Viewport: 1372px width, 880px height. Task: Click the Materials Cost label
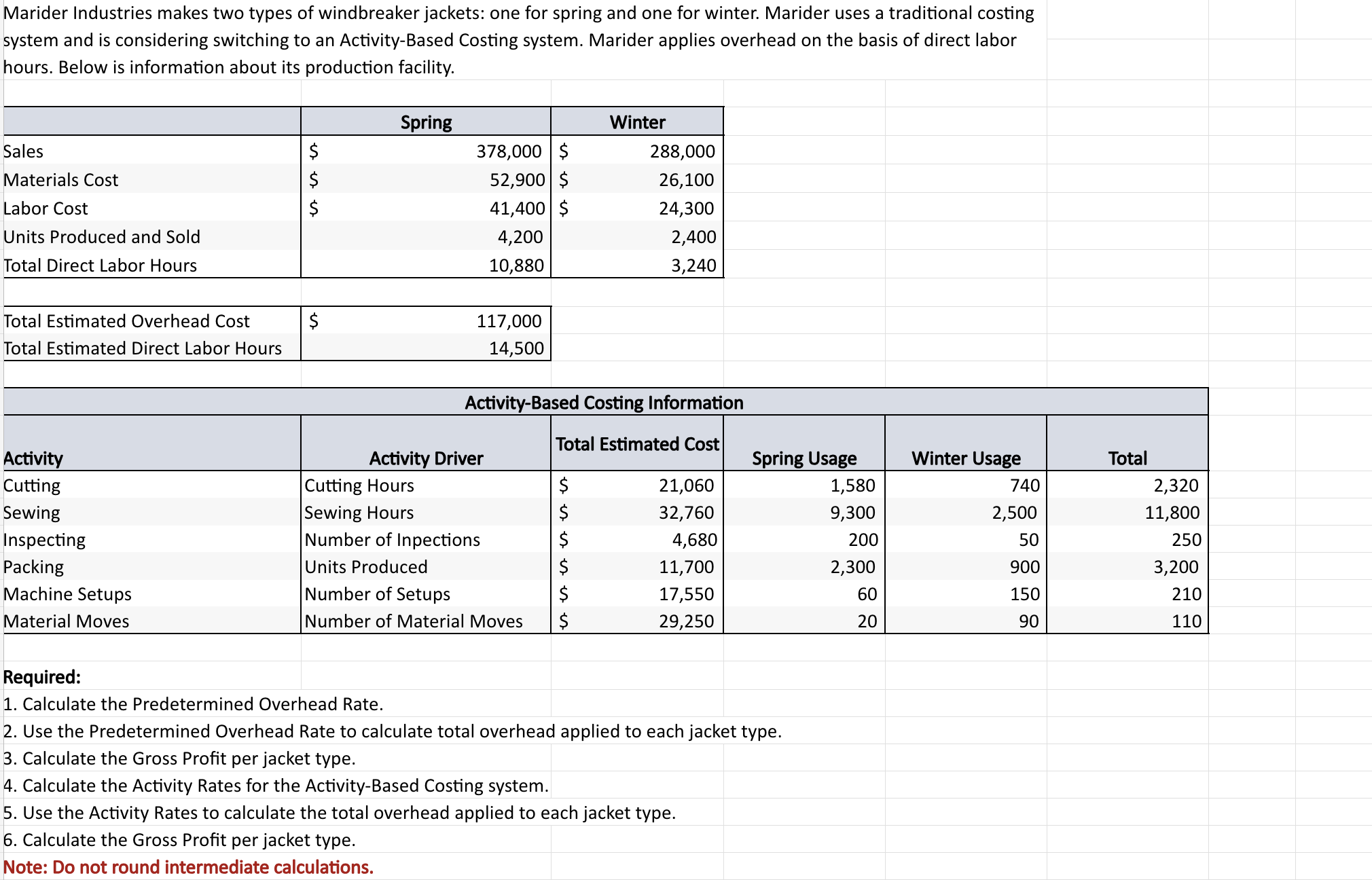pyautogui.click(x=61, y=179)
